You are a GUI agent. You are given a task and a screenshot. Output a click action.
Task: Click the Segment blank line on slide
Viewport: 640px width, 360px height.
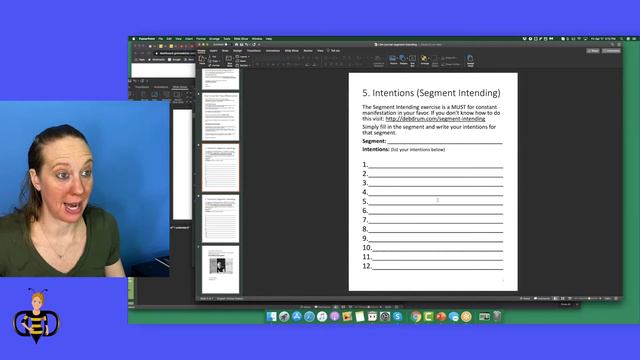(x=445, y=141)
